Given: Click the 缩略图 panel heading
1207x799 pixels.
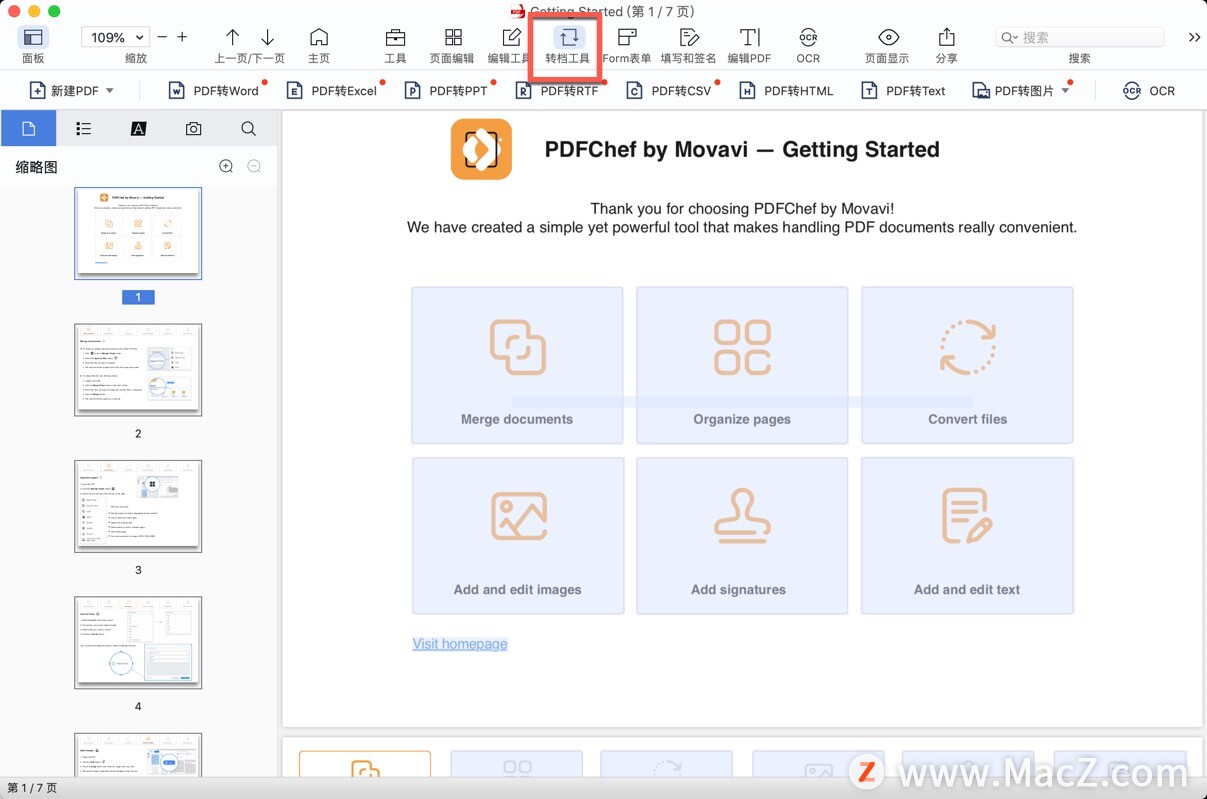Looking at the screenshot, I should pos(37,167).
